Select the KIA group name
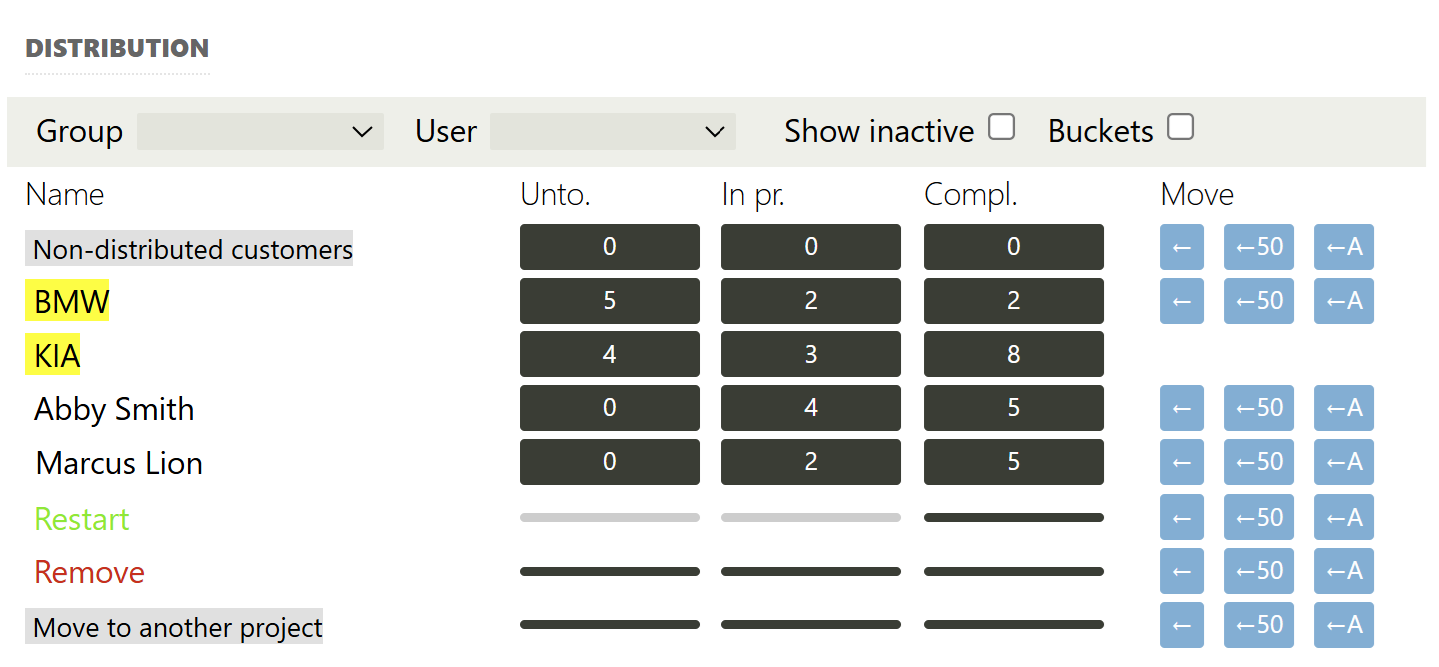Viewport: 1439px width, 667px height. (x=57, y=355)
